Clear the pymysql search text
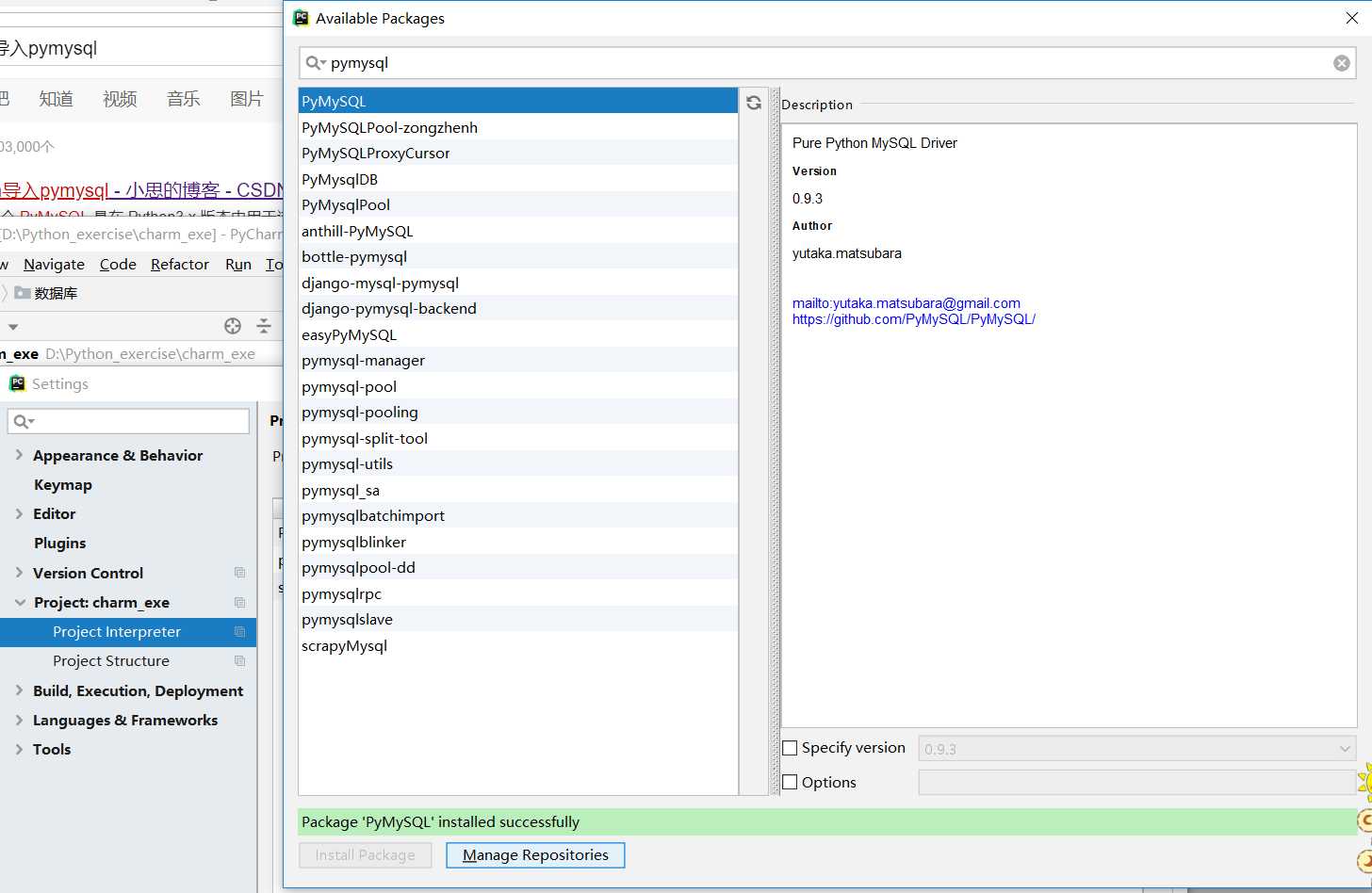Screen dimensions: 1372x893 (1342, 63)
